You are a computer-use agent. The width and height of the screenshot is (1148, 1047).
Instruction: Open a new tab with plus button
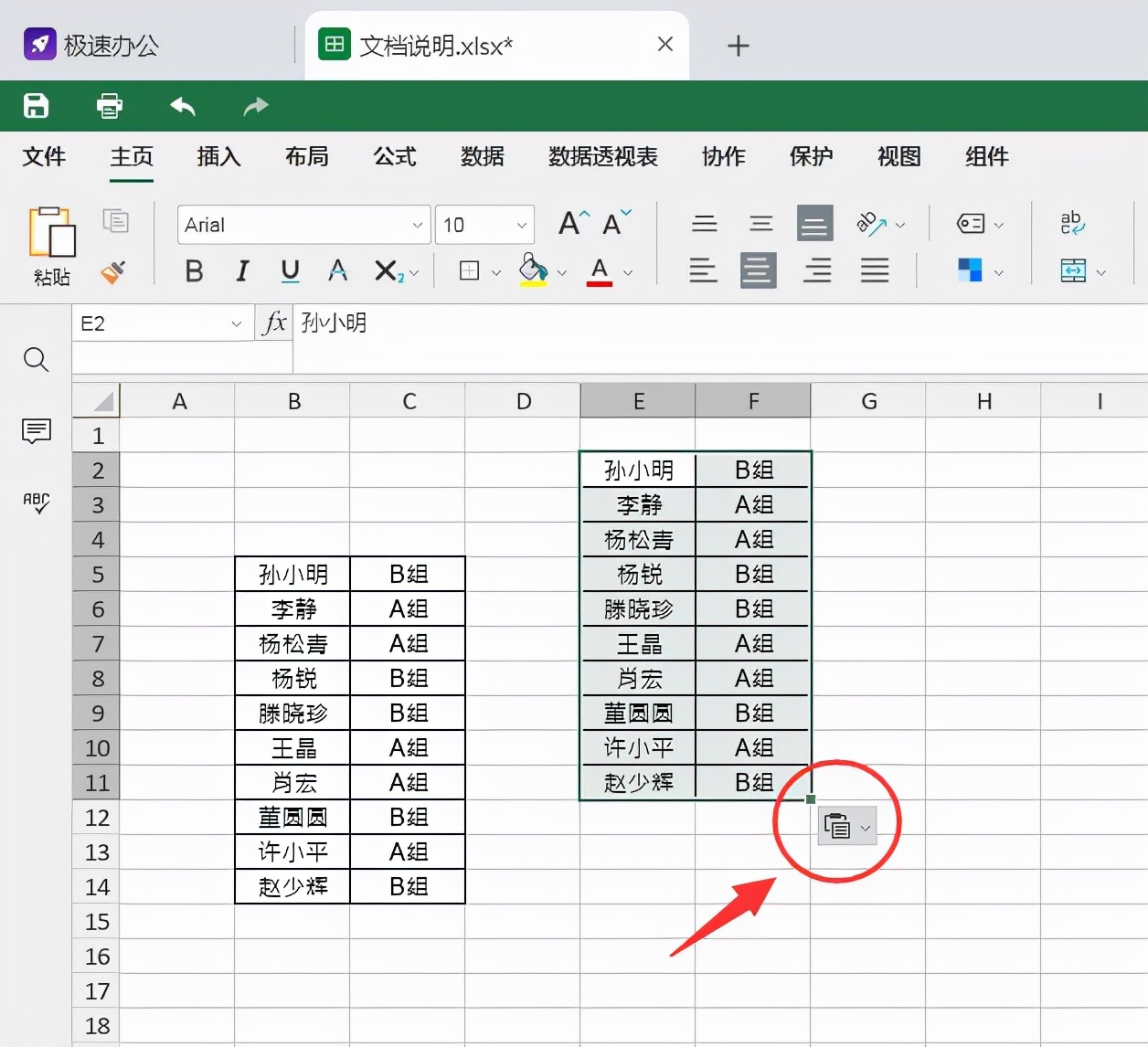(738, 46)
